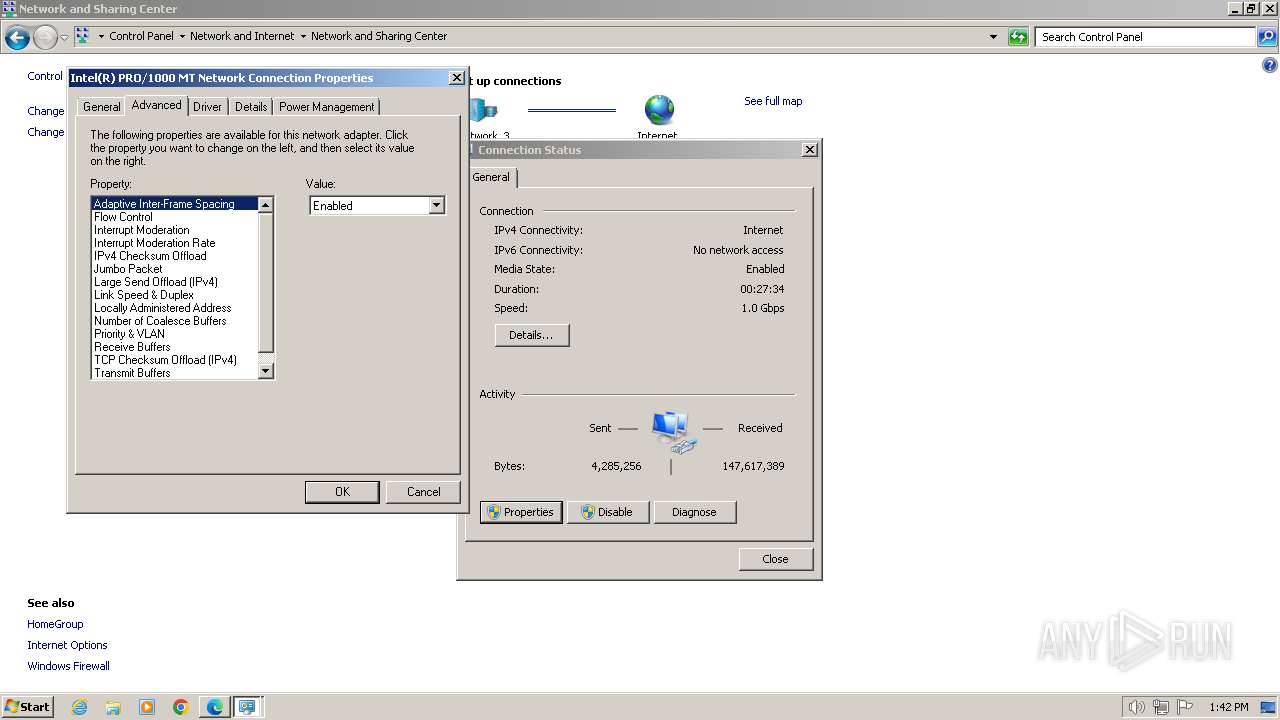
Task: Switch to the General tab of adapter properties
Action: (101, 107)
